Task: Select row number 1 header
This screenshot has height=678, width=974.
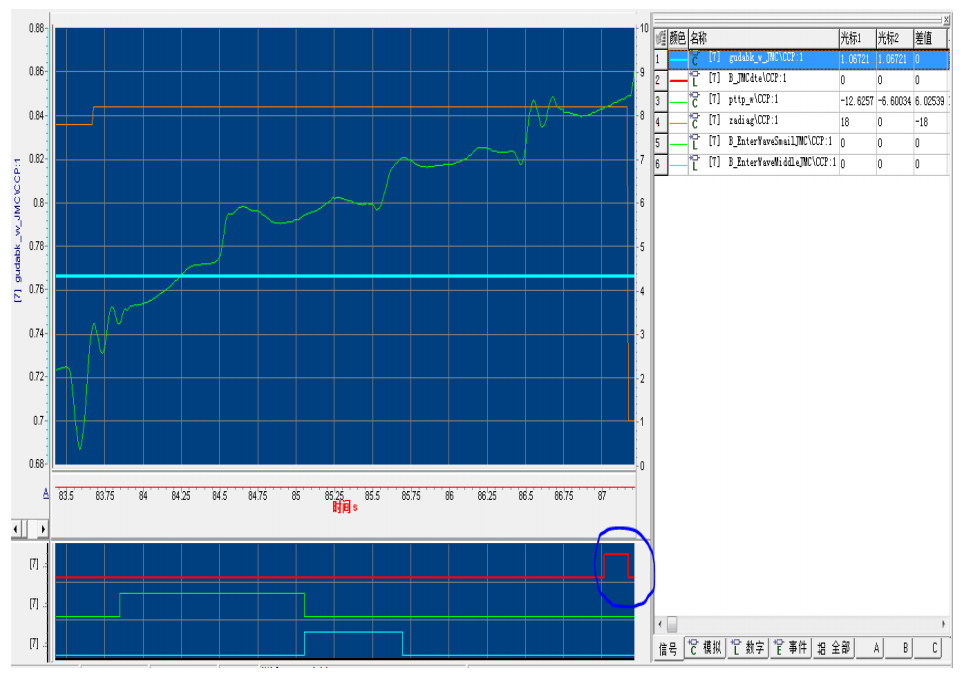Action: tap(661, 60)
